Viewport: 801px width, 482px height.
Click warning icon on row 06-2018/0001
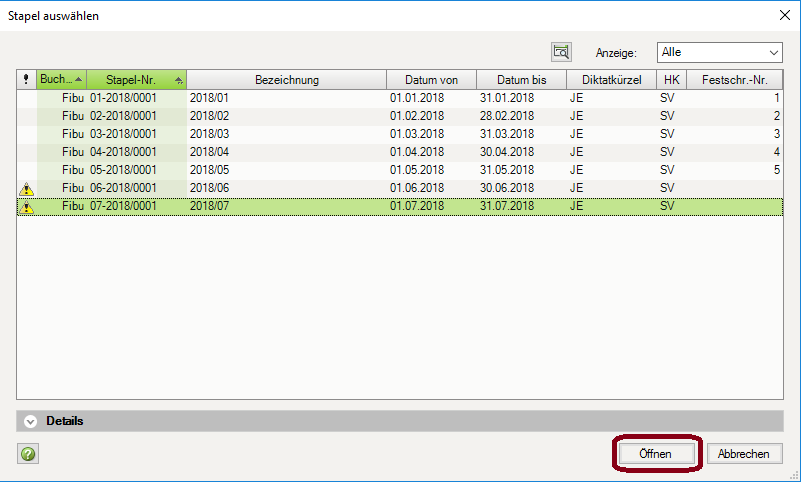tap(27, 188)
